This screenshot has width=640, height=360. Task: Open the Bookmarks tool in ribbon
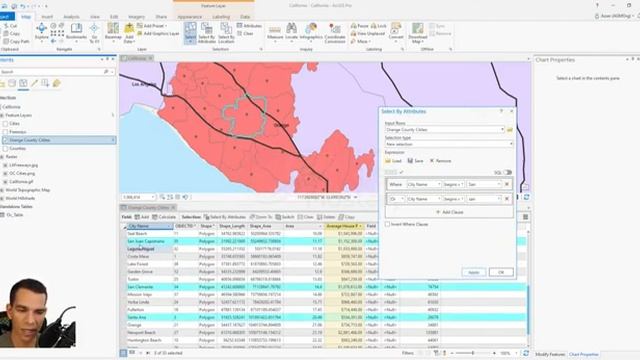point(76,32)
